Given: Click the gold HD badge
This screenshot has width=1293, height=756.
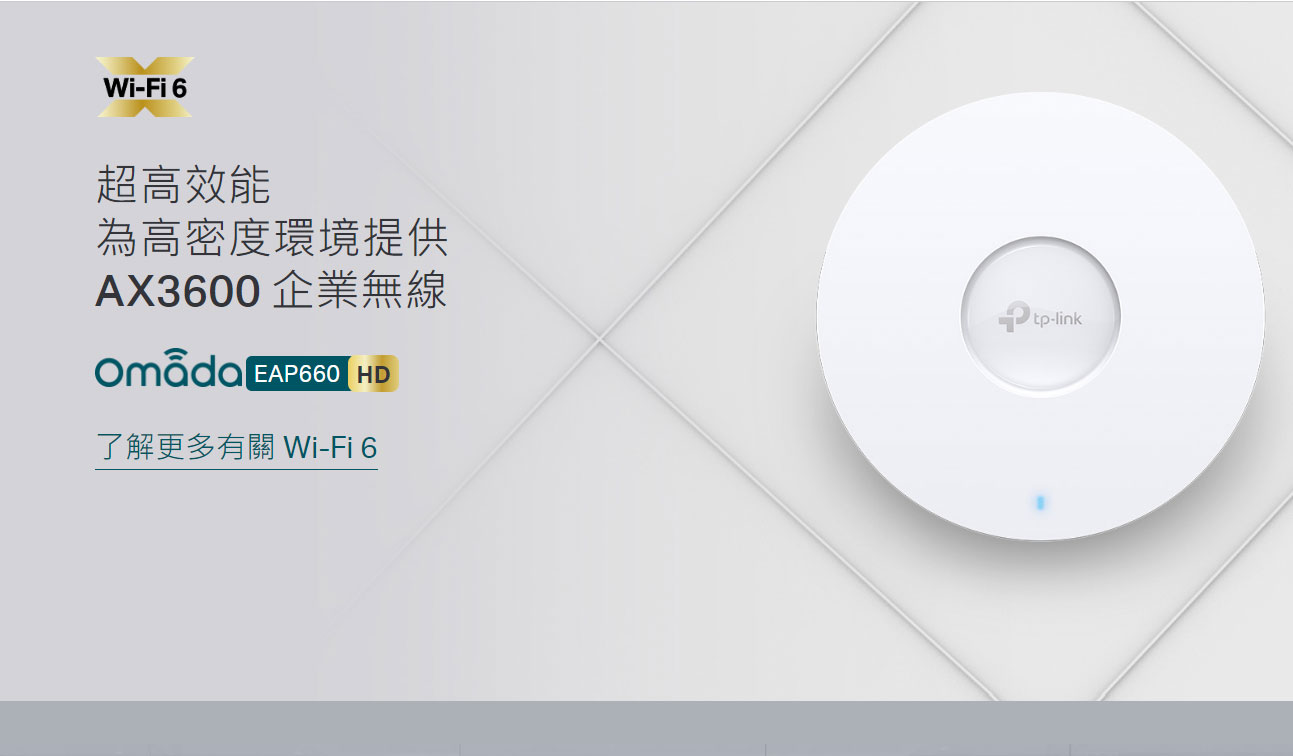Looking at the screenshot, I should [x=373, y=375].
